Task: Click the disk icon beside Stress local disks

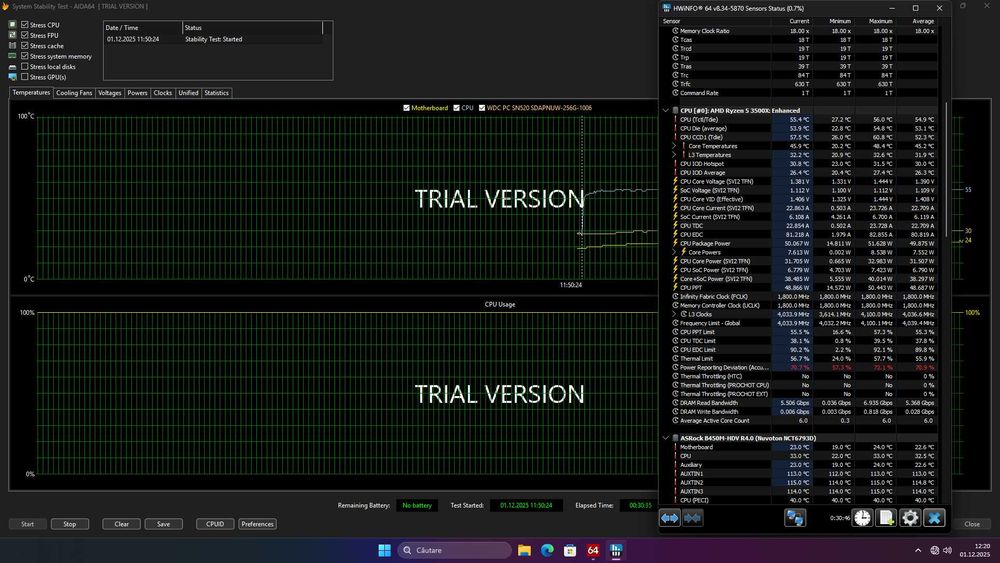Action: [x=12, y=66]
